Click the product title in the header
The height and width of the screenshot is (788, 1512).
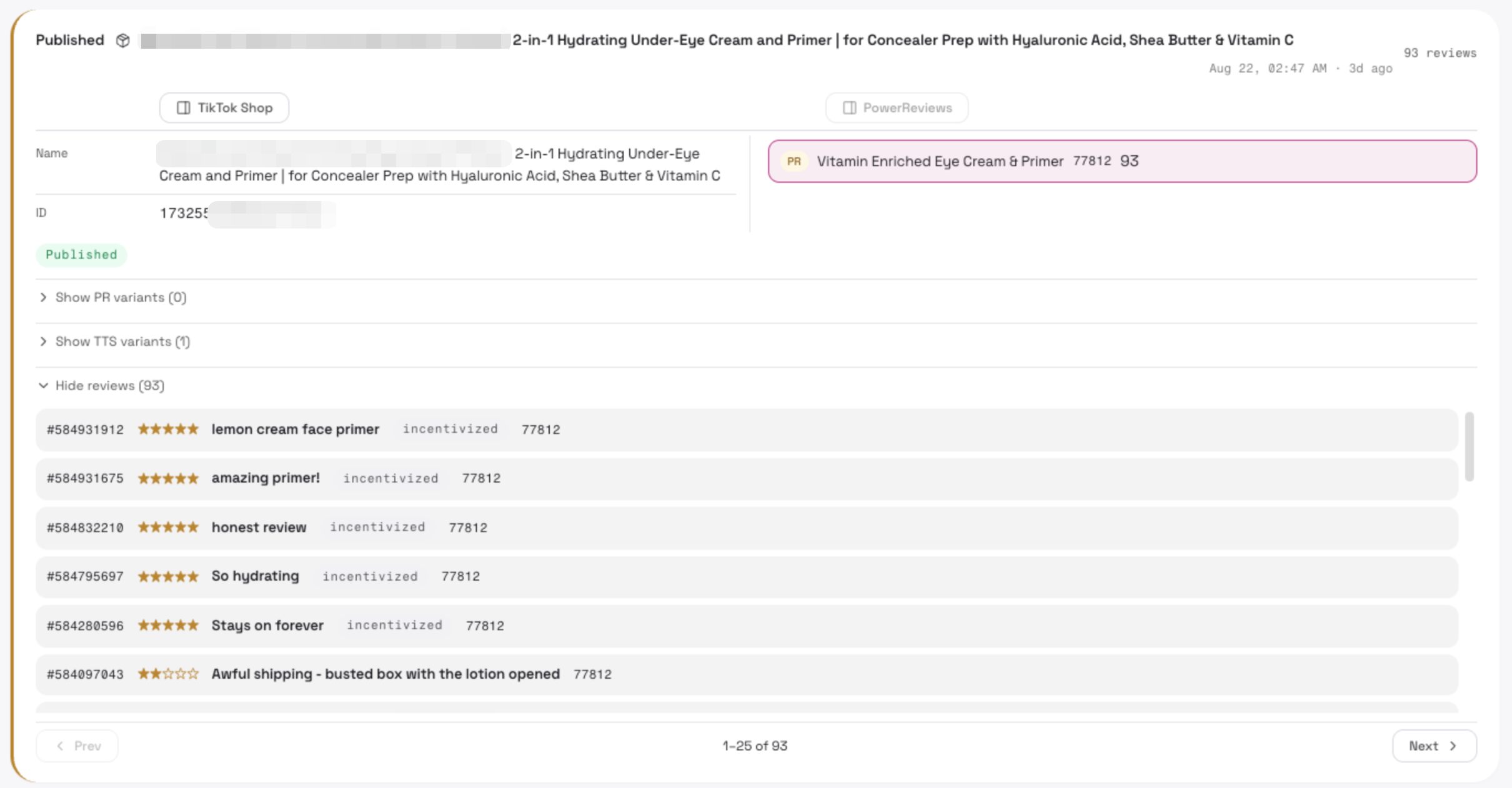(x=717, y=41)
